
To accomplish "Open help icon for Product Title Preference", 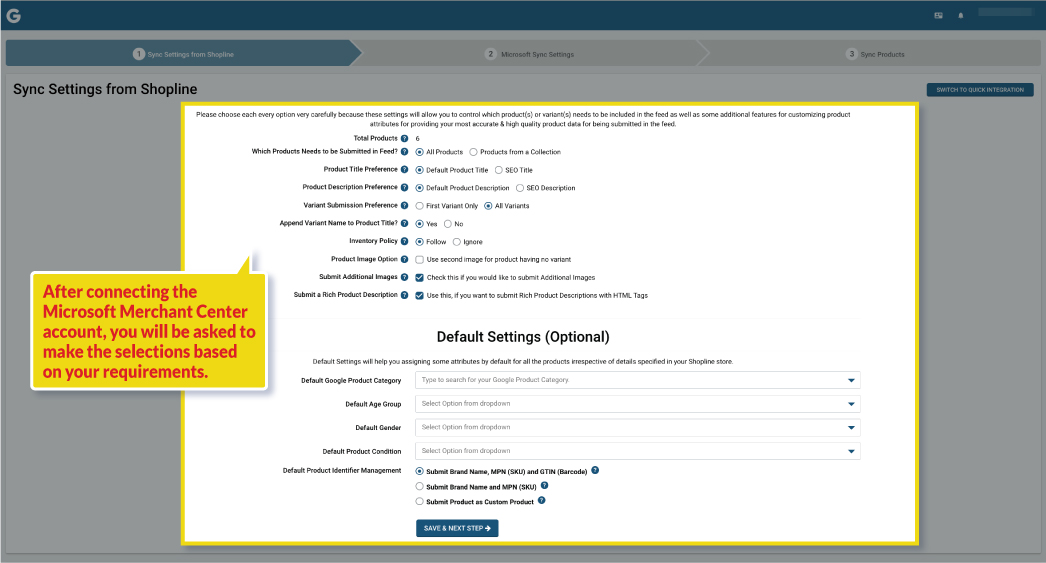I will tap(404, 169).
